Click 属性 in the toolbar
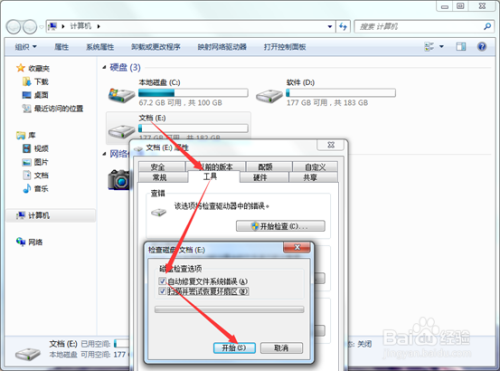Screen dimensions: 500x371 61,47
